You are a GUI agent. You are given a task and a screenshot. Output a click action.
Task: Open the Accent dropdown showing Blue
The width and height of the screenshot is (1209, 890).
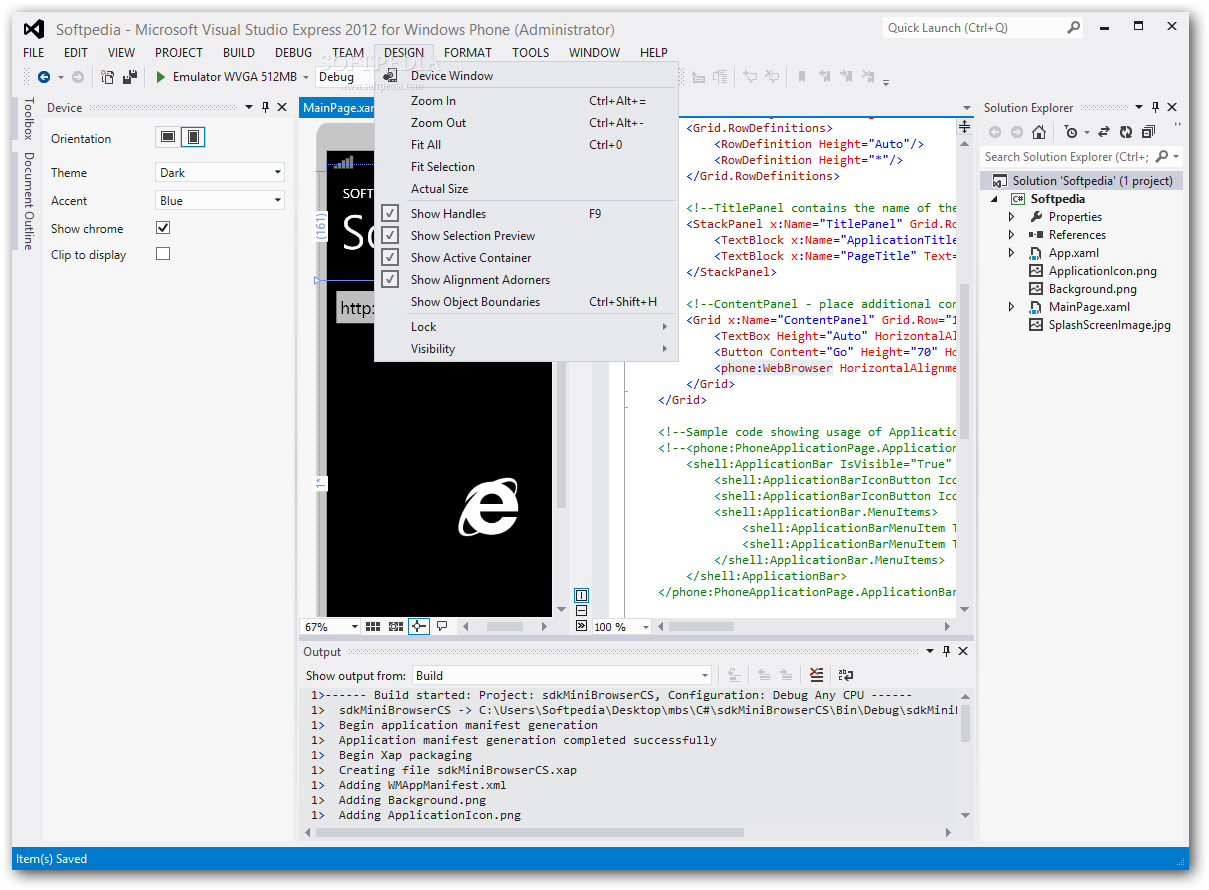(220, 200)
